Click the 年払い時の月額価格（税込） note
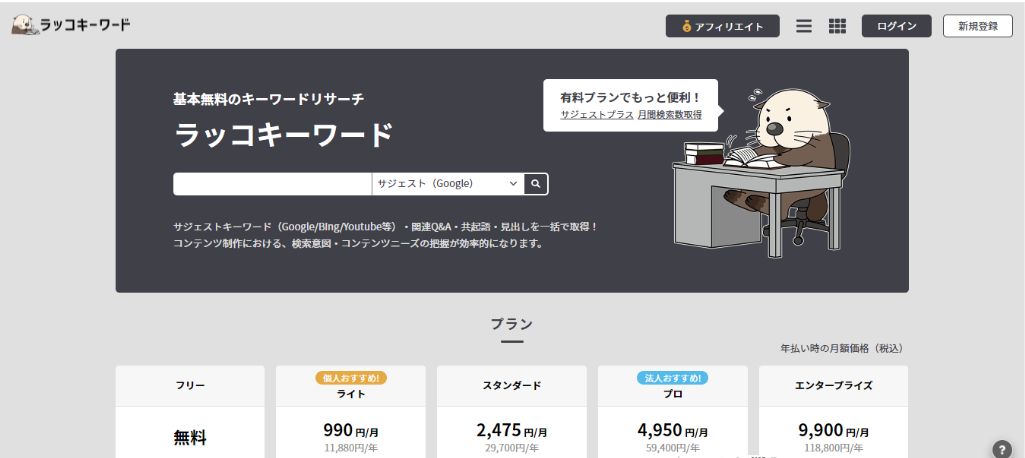1025x458 pixels. (x=842, y=348)
